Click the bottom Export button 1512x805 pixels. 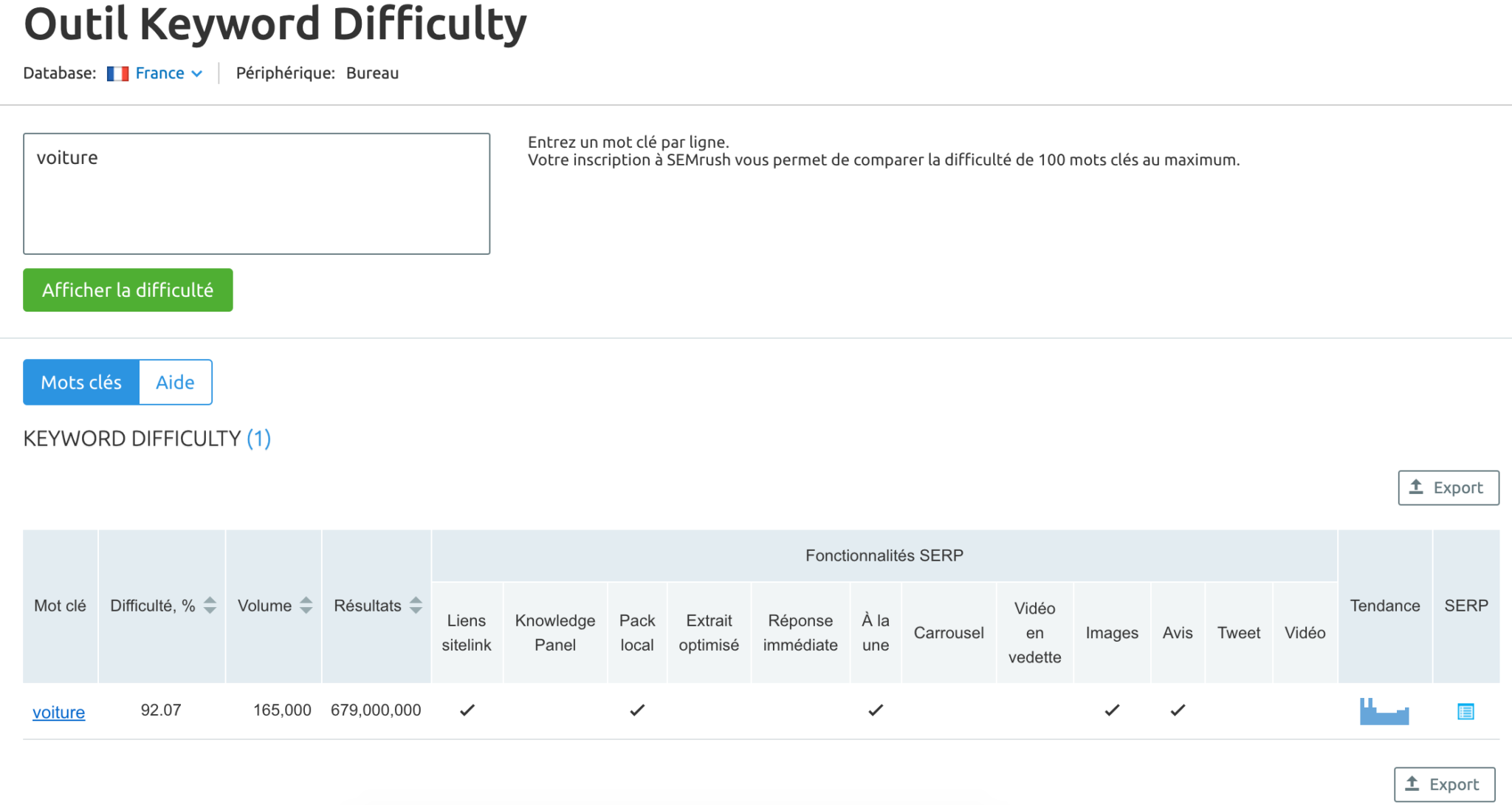click(1444, 784)
